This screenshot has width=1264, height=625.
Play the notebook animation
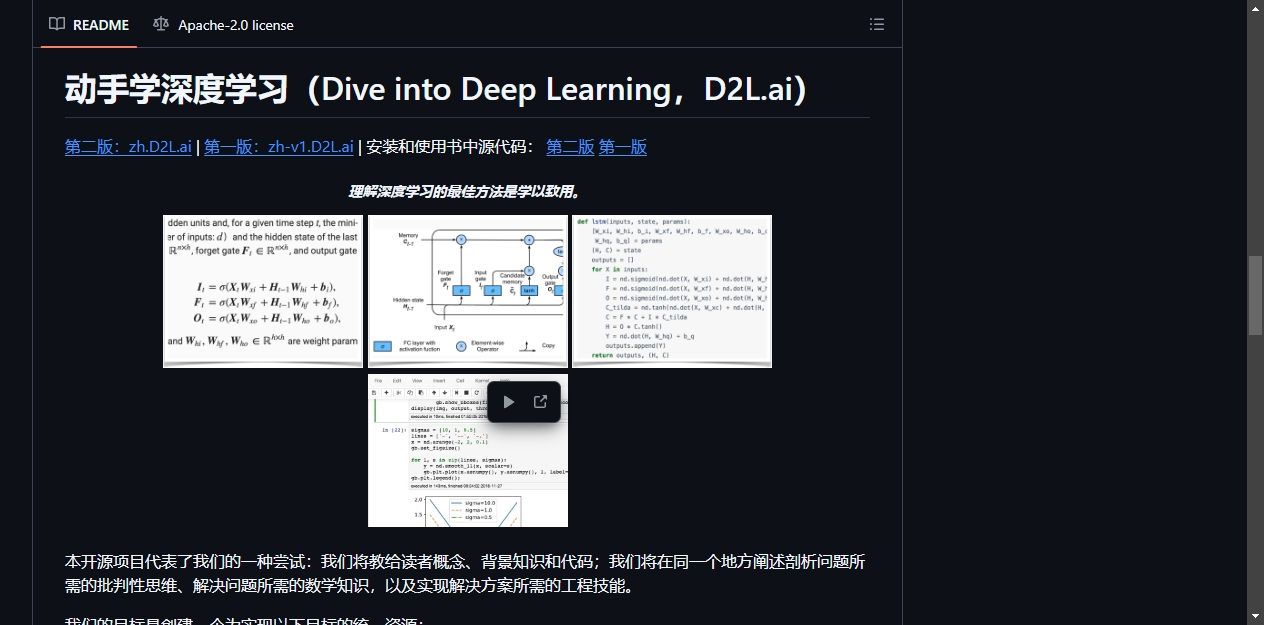coord(508,402)
